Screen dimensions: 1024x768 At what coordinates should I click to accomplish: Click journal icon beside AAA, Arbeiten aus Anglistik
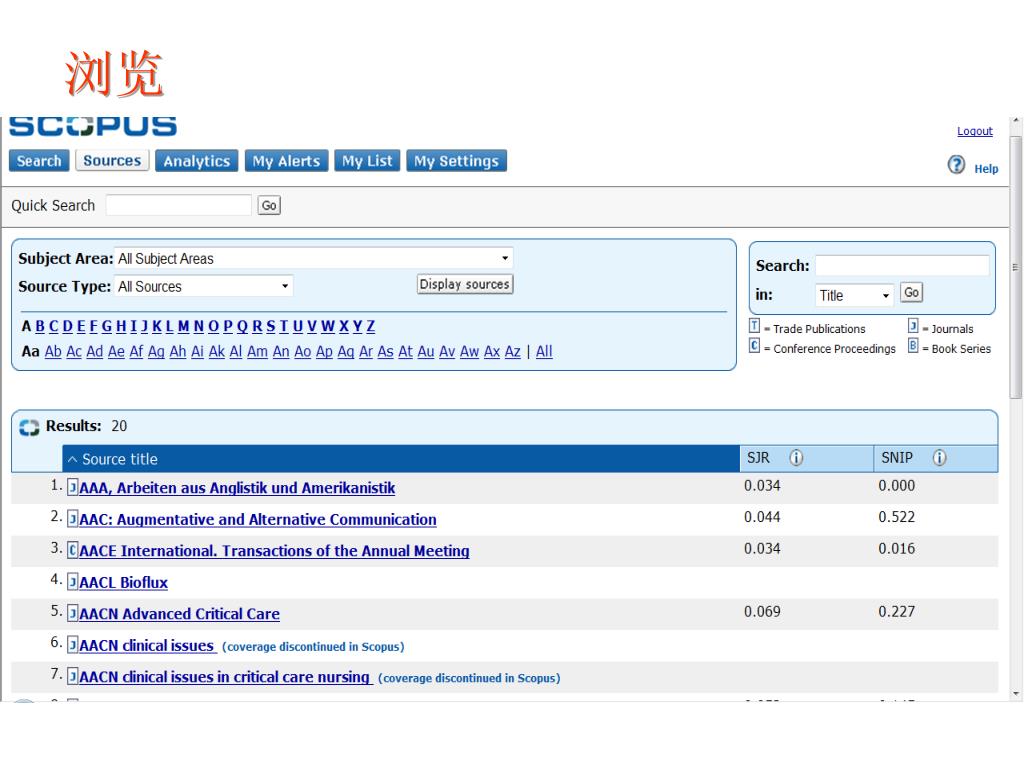point(73,487)
